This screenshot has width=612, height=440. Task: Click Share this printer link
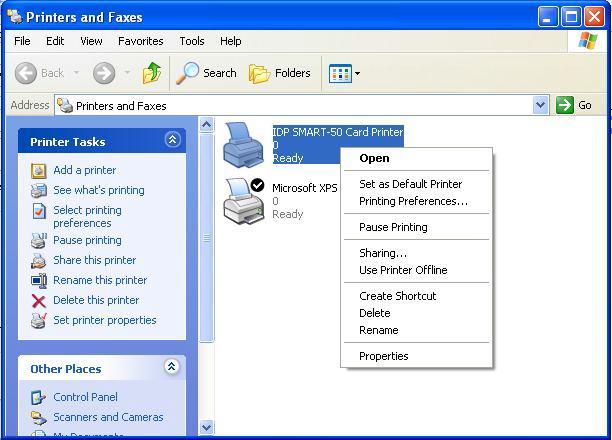pyautogui.click(x=94, y=260)
